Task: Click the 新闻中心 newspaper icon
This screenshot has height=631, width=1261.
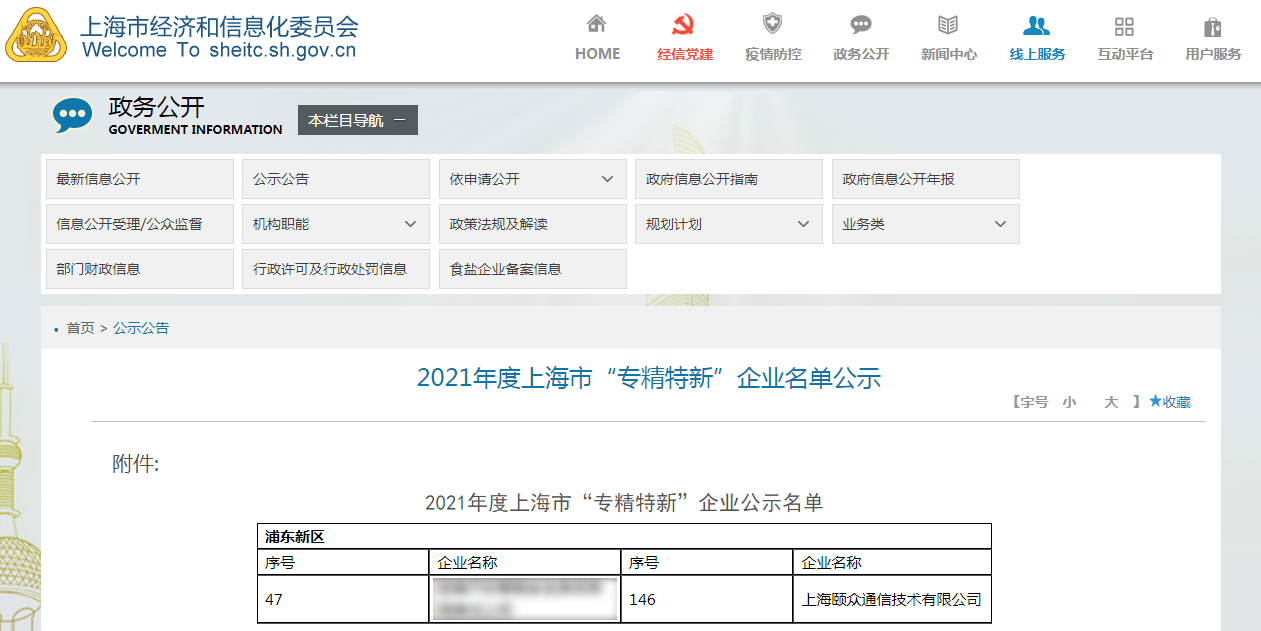Action: click(x=948, y=25)
